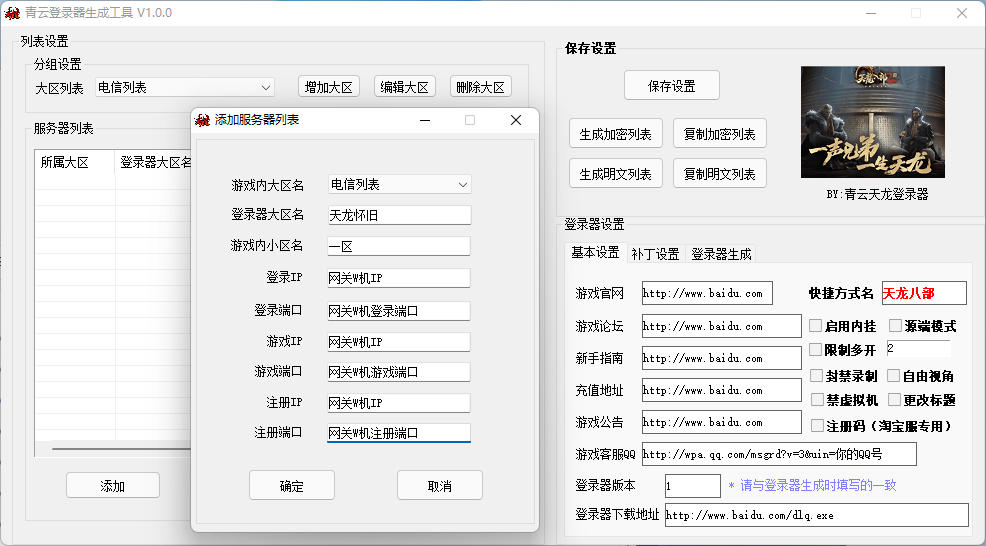Click the 生成加密列表 button

(615, 134)
